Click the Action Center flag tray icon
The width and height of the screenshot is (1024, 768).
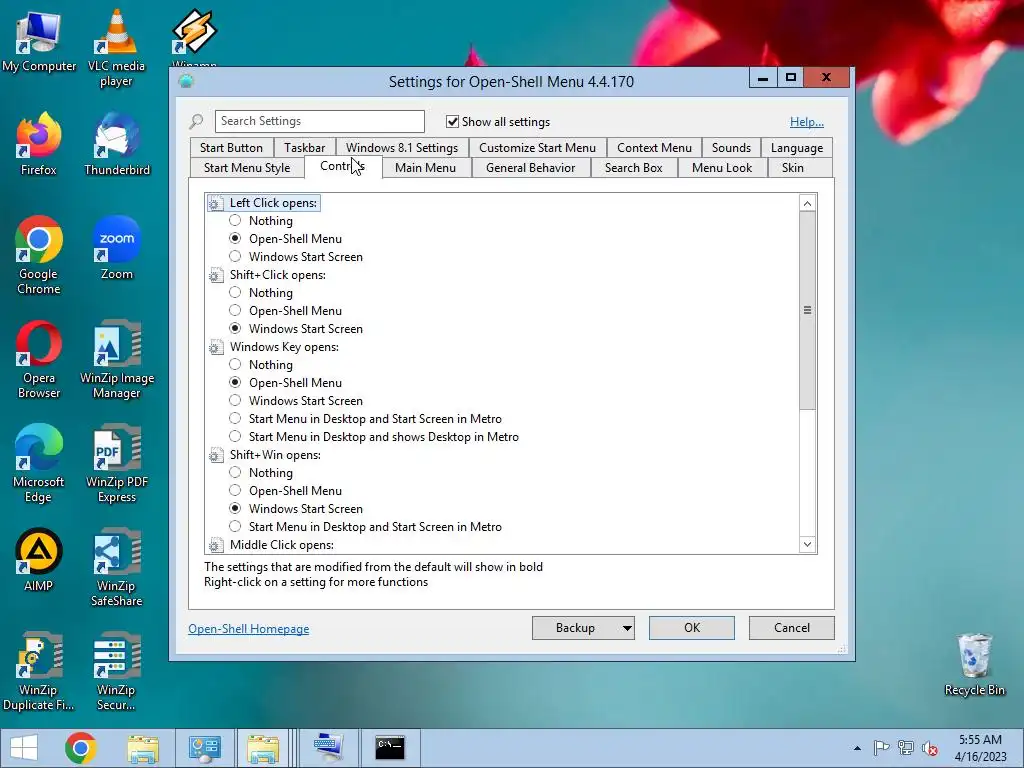(881, 748)
